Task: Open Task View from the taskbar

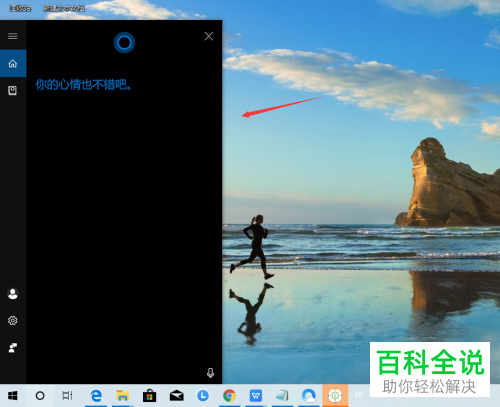Action: pyautogui.click(x=67, y=396)
